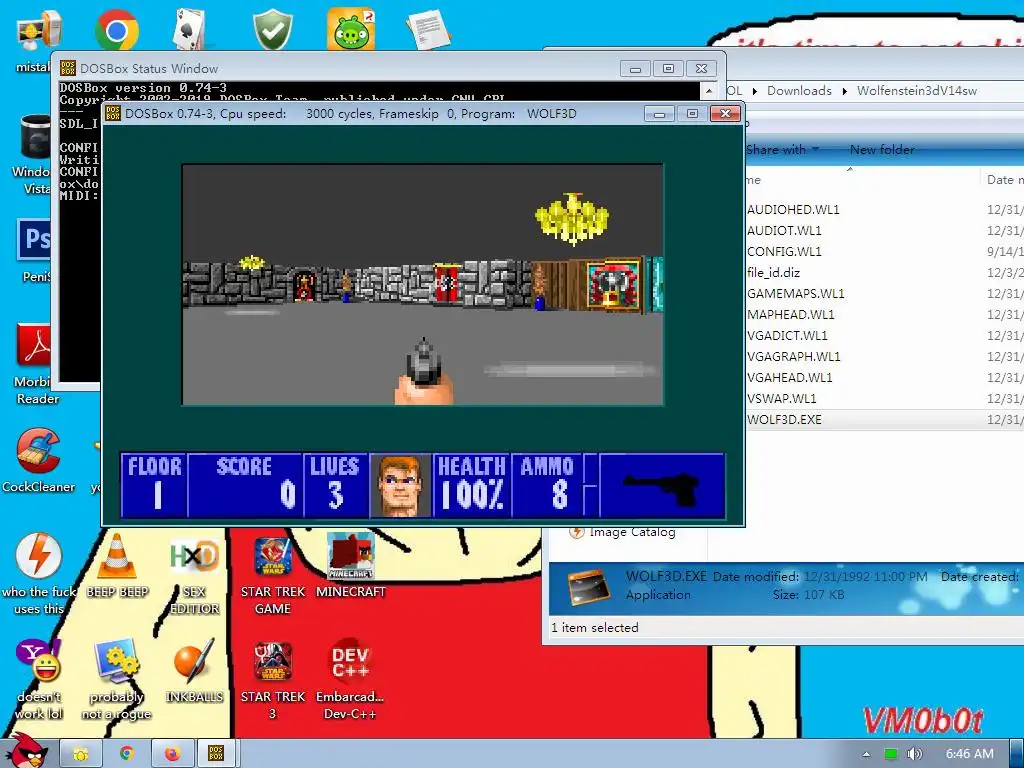Minimize the DOSBox WOLF3D window
This screenshot has height=768, width=1024.
[x=660, y=114]
